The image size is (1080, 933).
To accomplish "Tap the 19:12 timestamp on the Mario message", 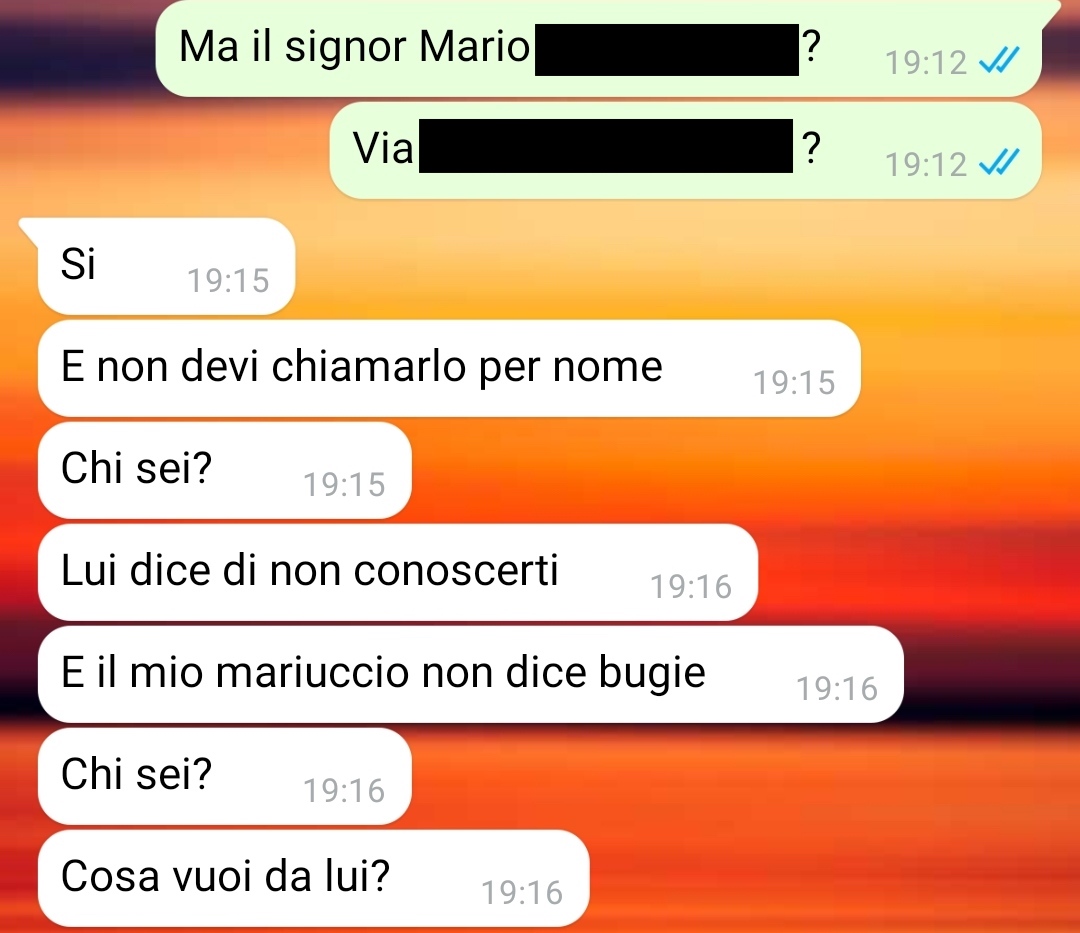I will click(x=926, y=63).
